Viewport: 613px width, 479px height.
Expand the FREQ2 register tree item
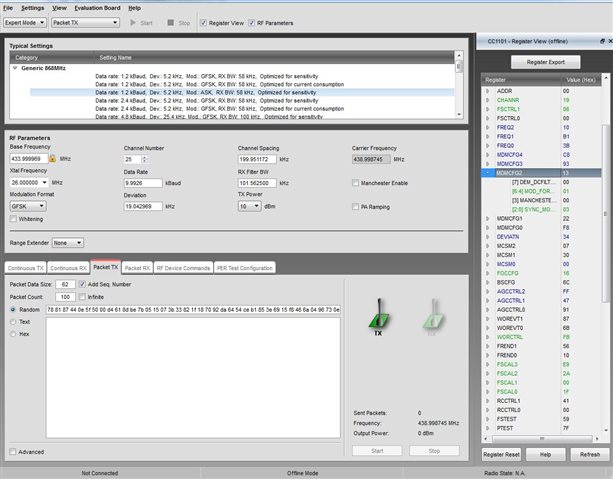(488, 127)
